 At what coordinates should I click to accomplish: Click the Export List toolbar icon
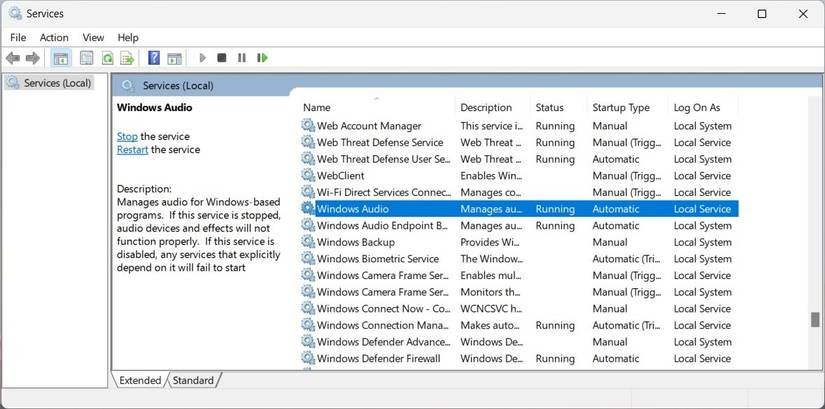click(127, 58)
